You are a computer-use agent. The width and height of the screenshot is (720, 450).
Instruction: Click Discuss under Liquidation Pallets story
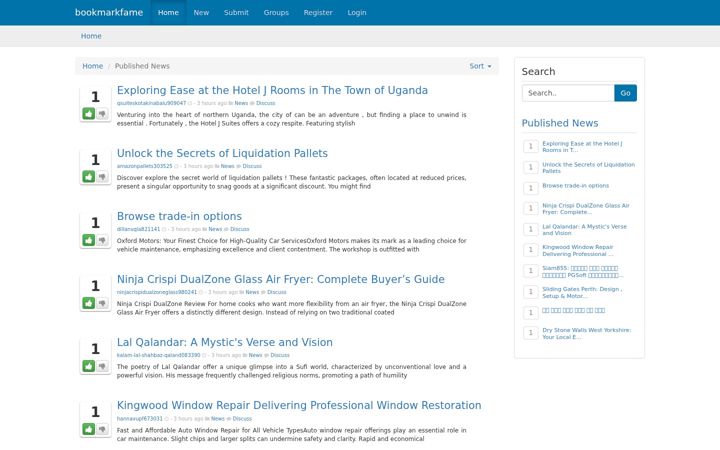click(x=252, y=166)
